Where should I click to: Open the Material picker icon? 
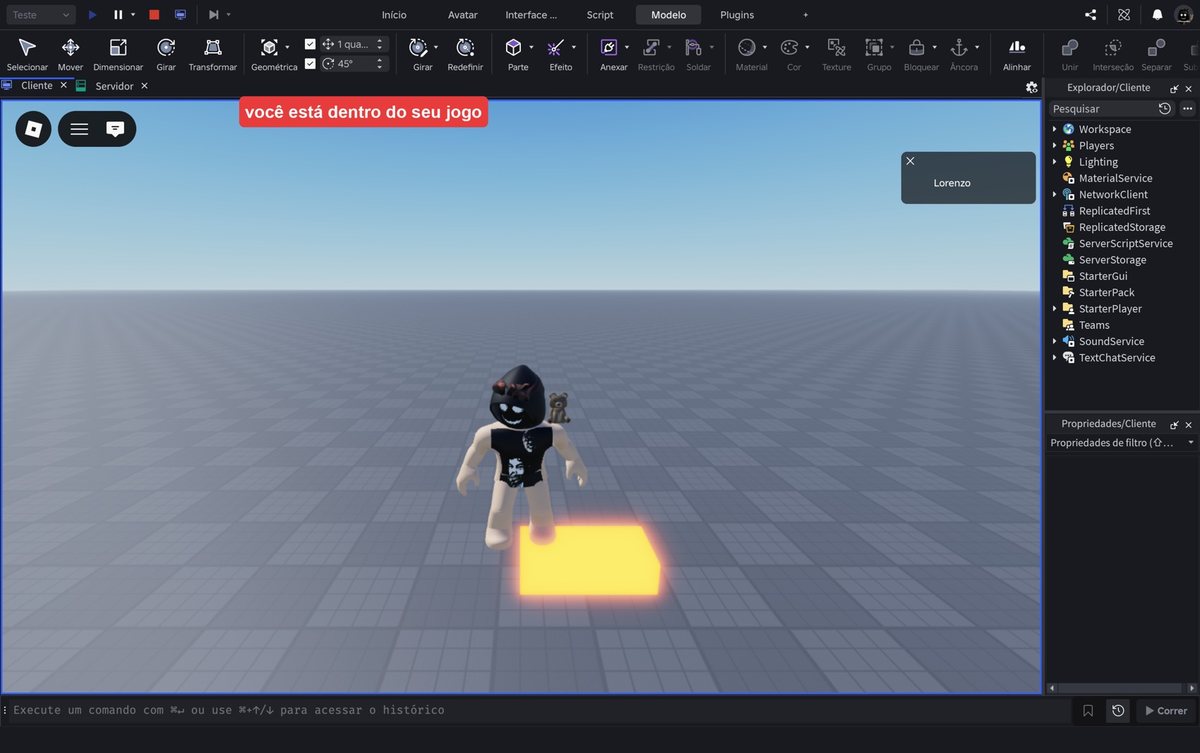(x=746, y=48)
